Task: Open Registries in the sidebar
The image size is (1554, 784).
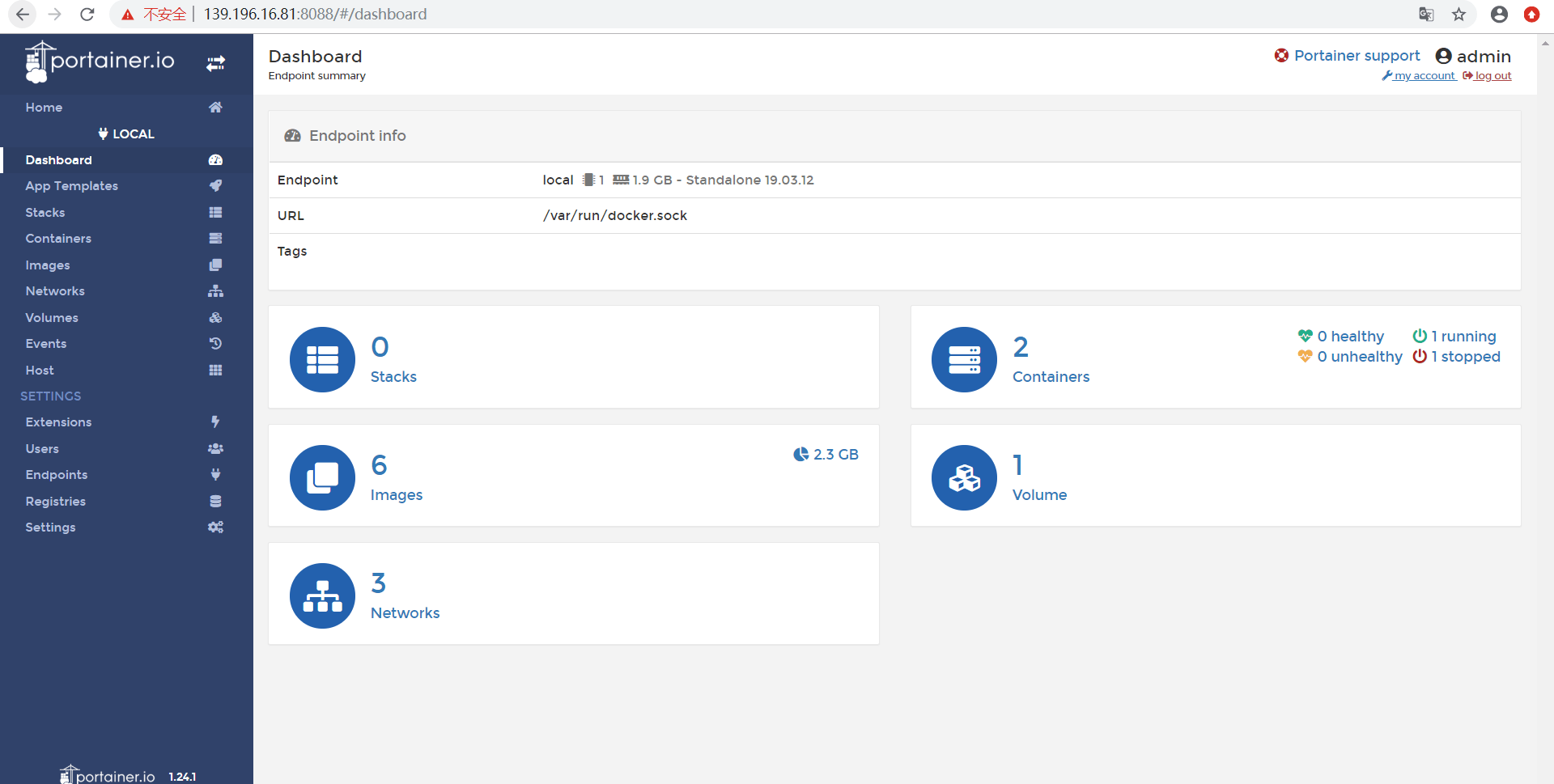Action: coord(55,502)
